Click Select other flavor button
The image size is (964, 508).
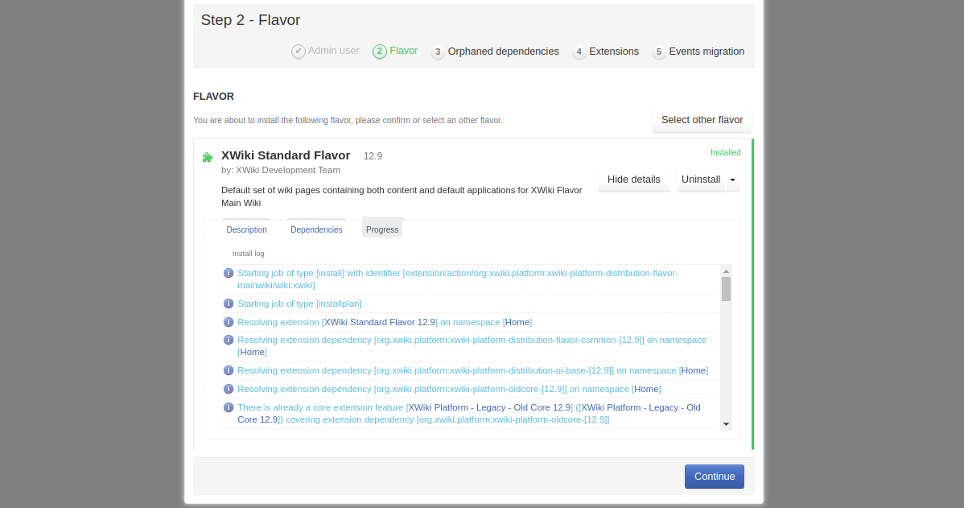701,120
